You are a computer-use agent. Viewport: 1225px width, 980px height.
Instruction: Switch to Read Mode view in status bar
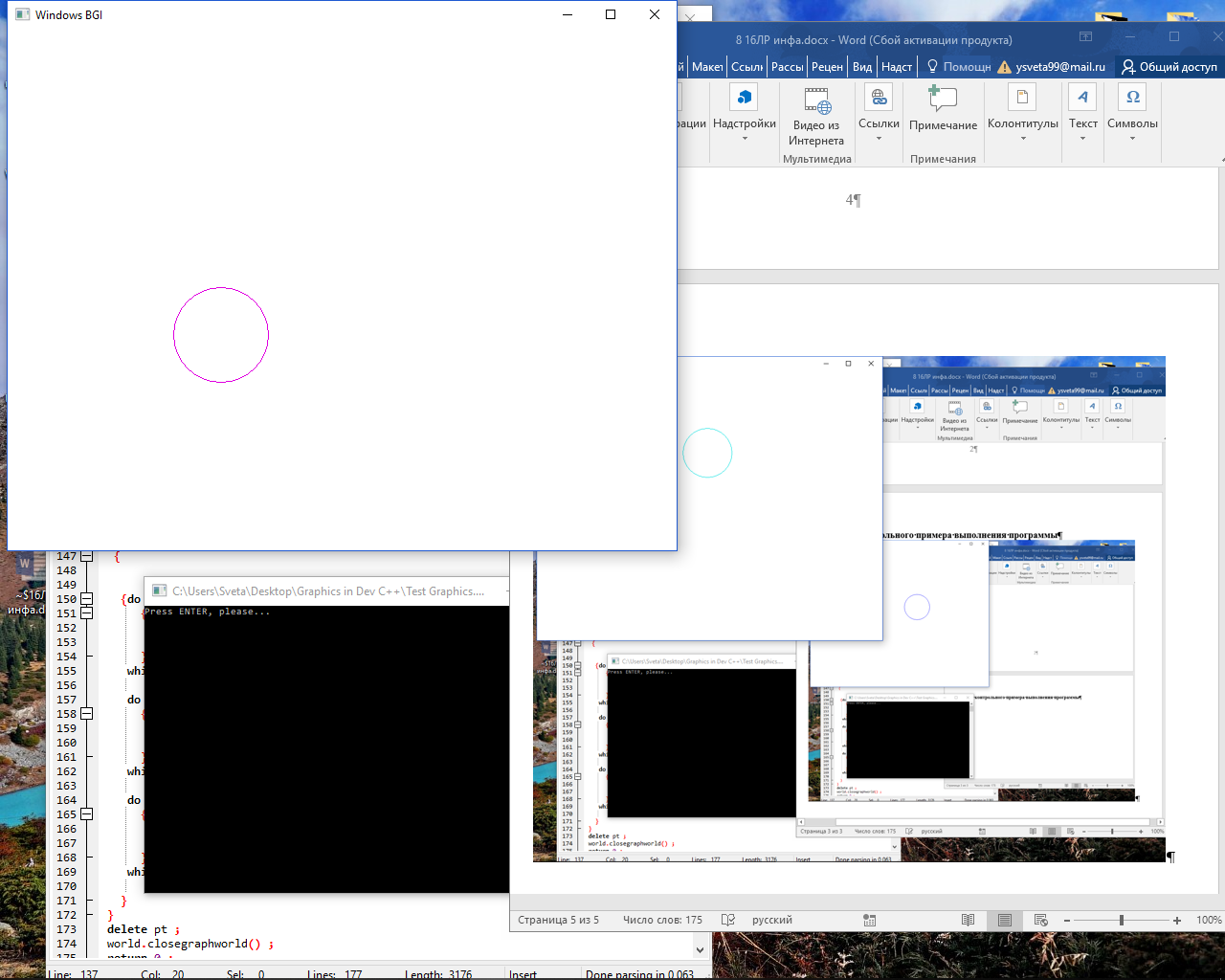point(969,920)
